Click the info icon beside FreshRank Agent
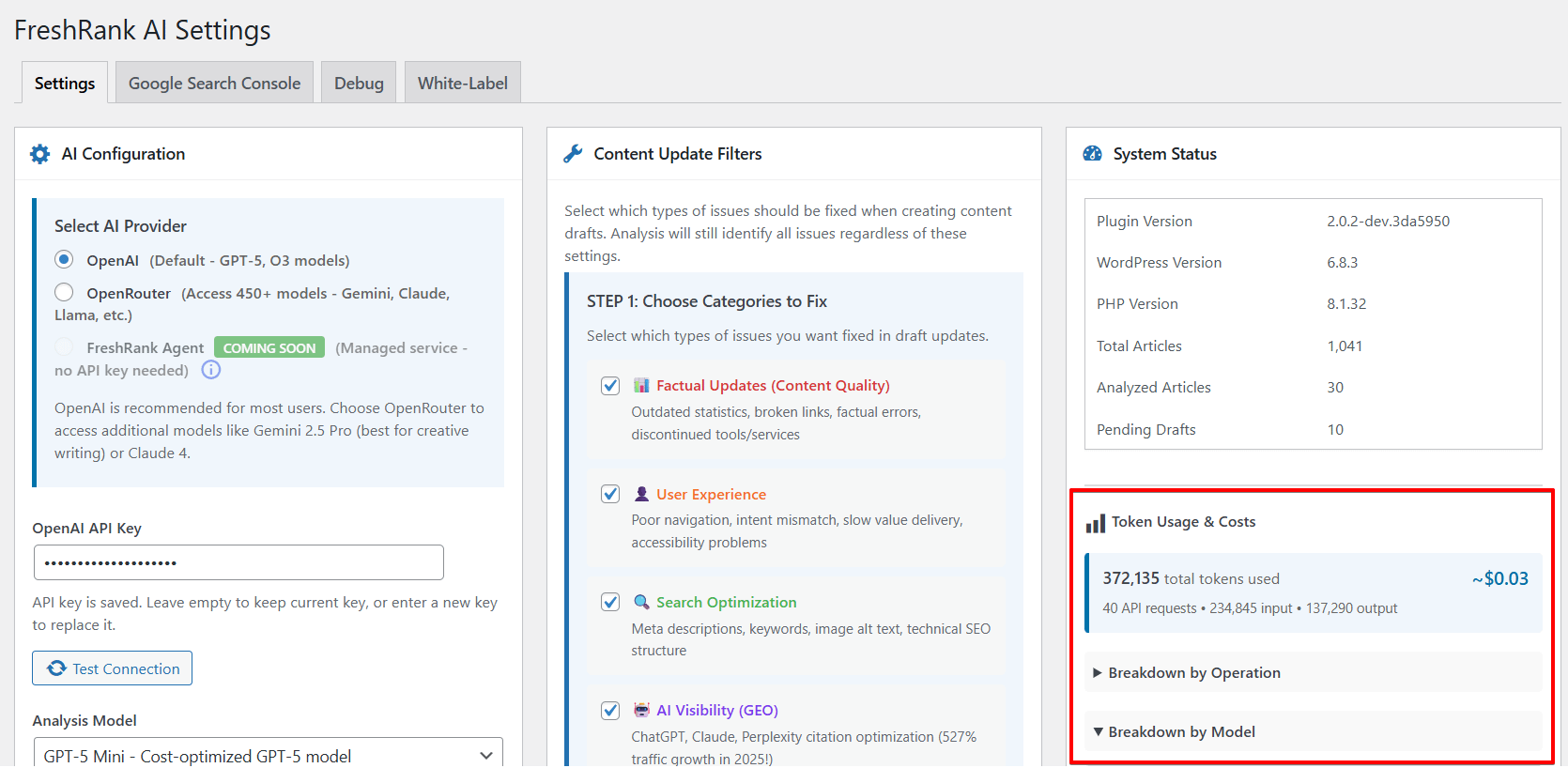This screenshot has height=768, width=1568. [211, 370]
